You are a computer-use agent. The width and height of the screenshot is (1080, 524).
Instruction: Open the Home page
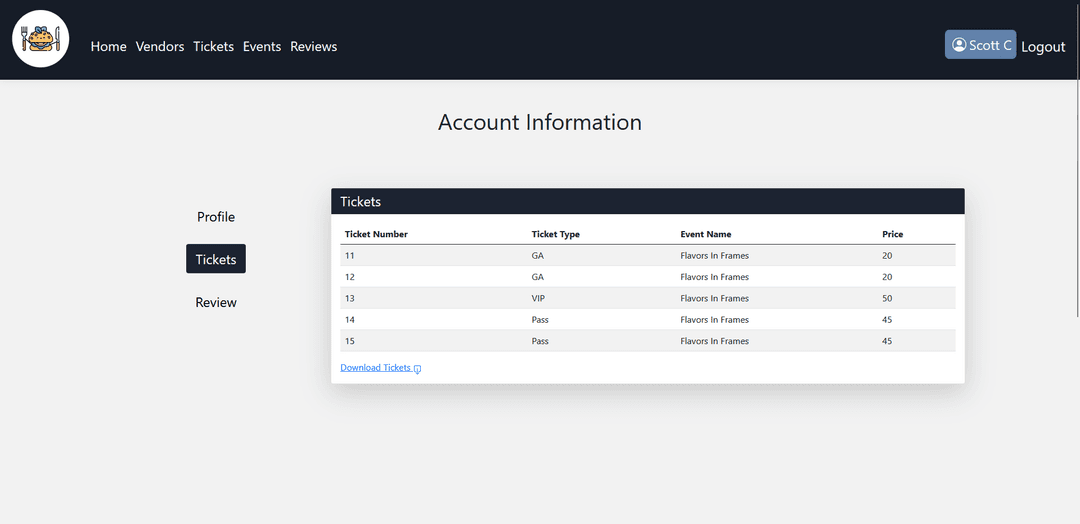109,46
